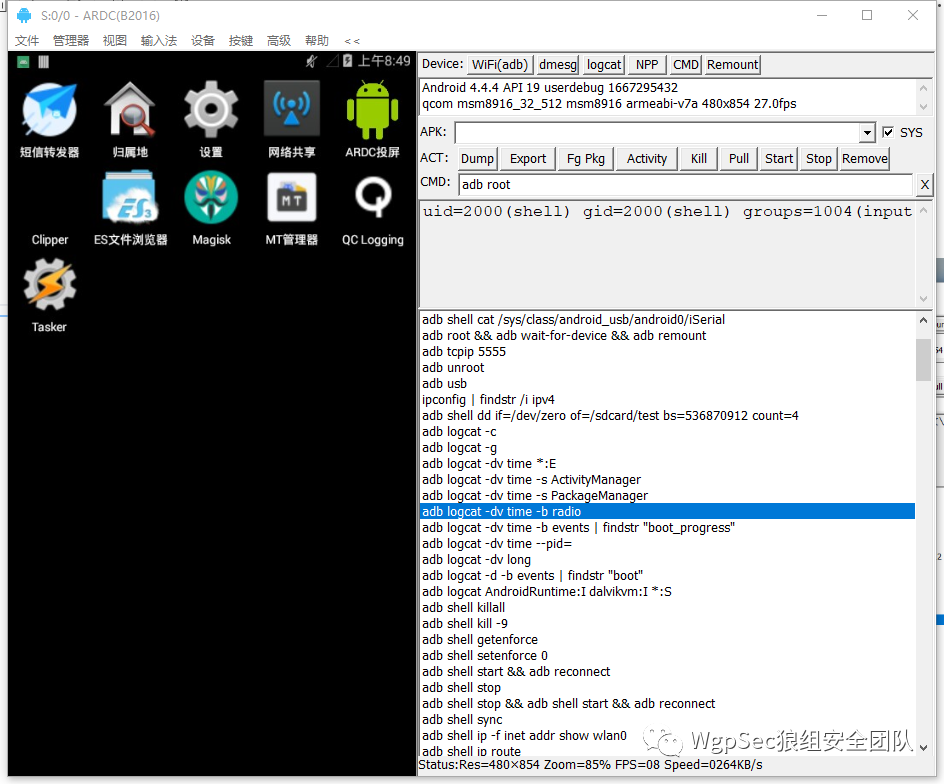
Task: Launch the ARDC投屏 android icon
Action: (372, 110)
